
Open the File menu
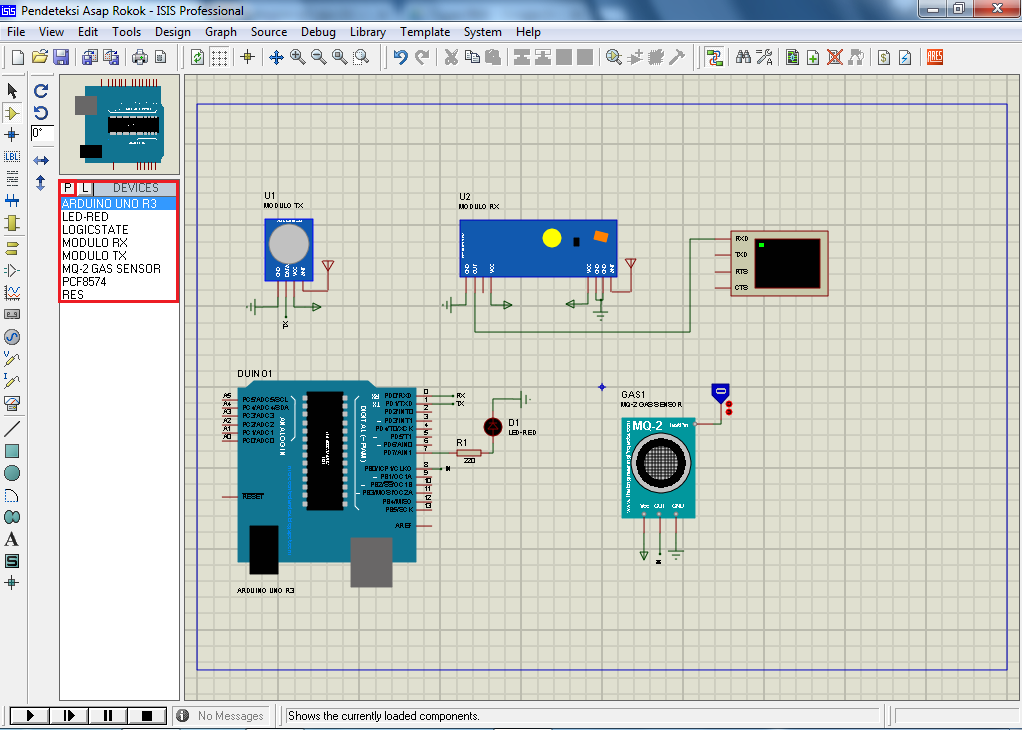point(16,32)
